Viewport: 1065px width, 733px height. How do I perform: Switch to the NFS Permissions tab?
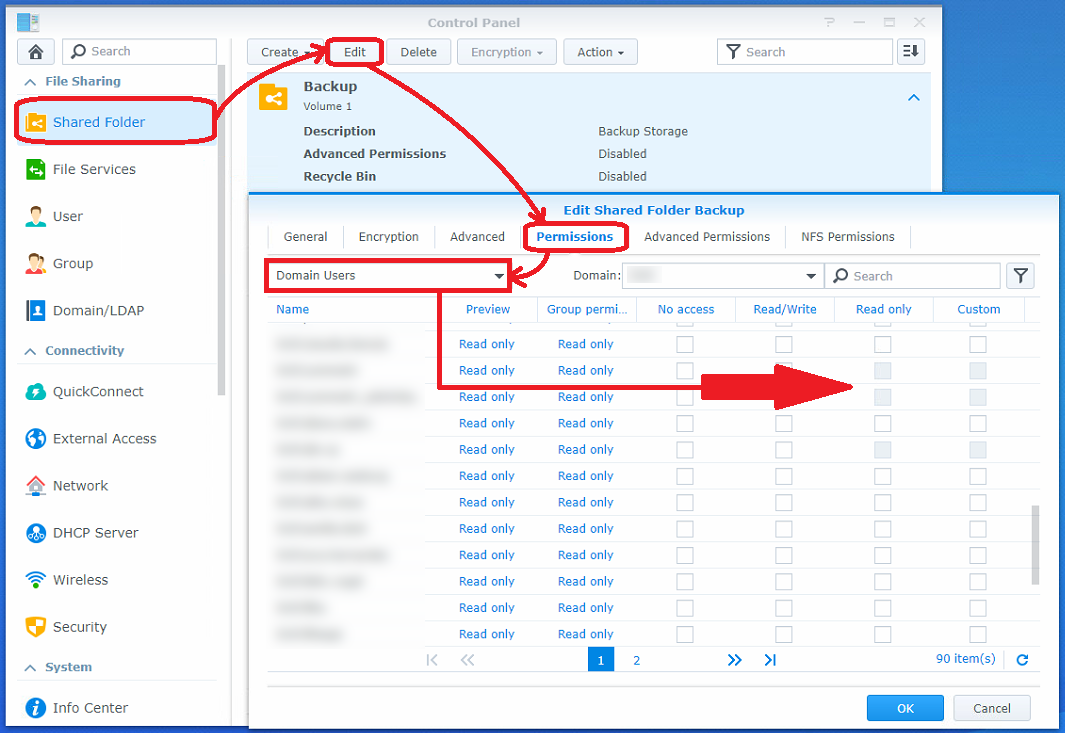848,237
